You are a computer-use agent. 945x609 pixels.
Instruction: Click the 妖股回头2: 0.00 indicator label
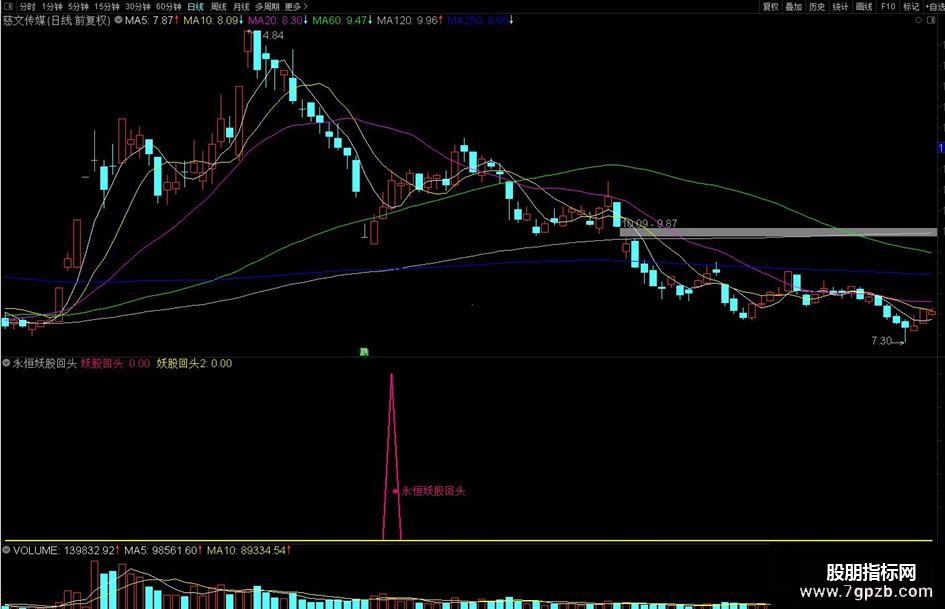click(194, 363)
